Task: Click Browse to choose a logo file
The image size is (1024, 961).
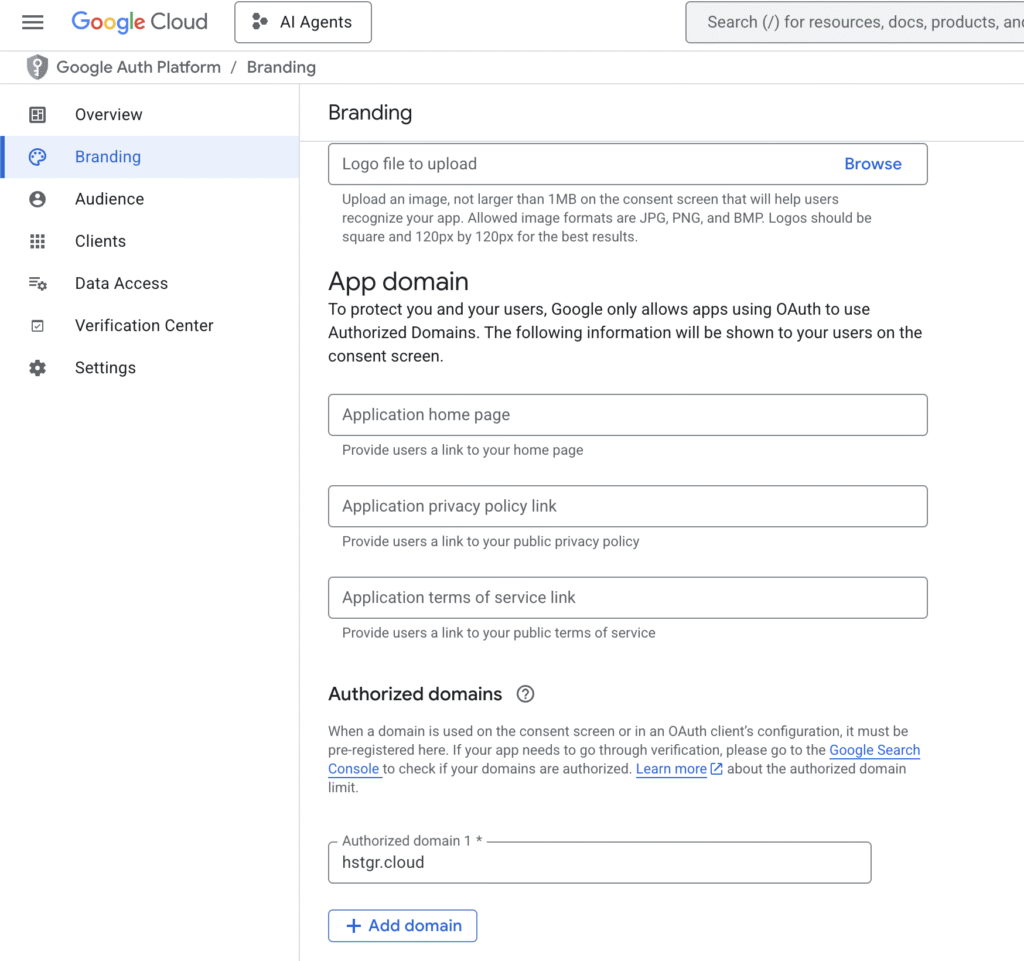Action: click(872, 163)
